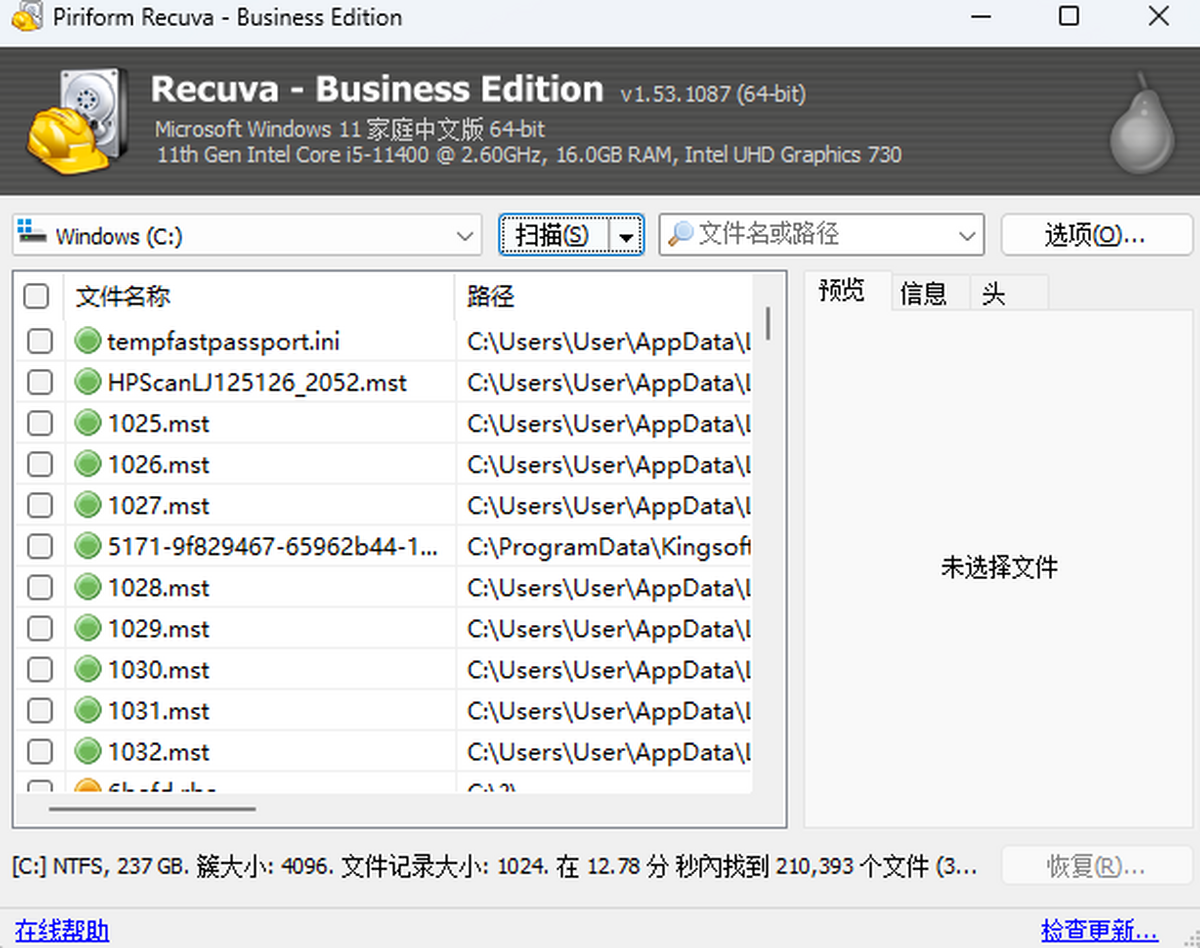Click the green status dot beside 1032.mst
Screen dimensions: 1200x948
(x=88, y=751)
